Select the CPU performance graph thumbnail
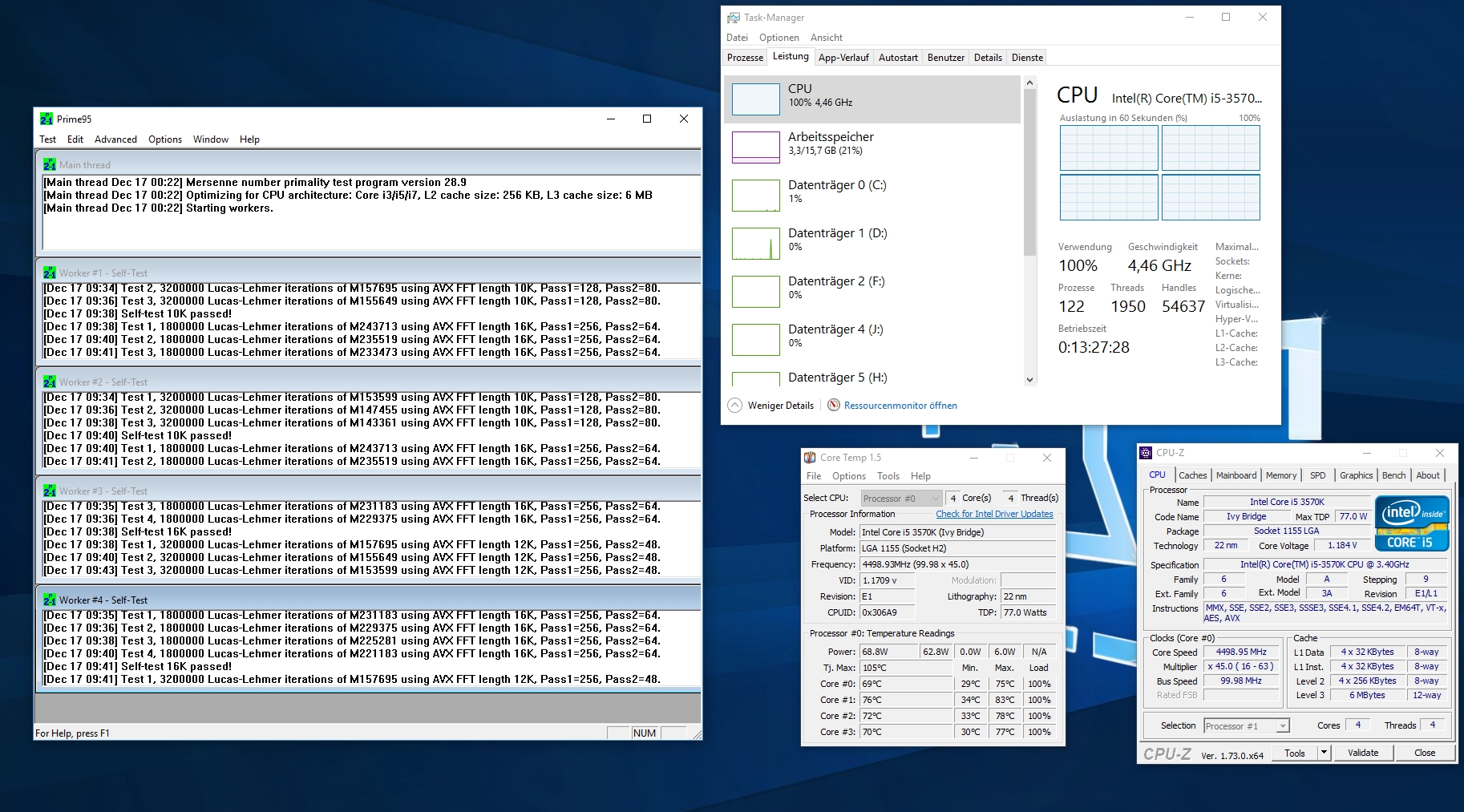 pos(756,99)
